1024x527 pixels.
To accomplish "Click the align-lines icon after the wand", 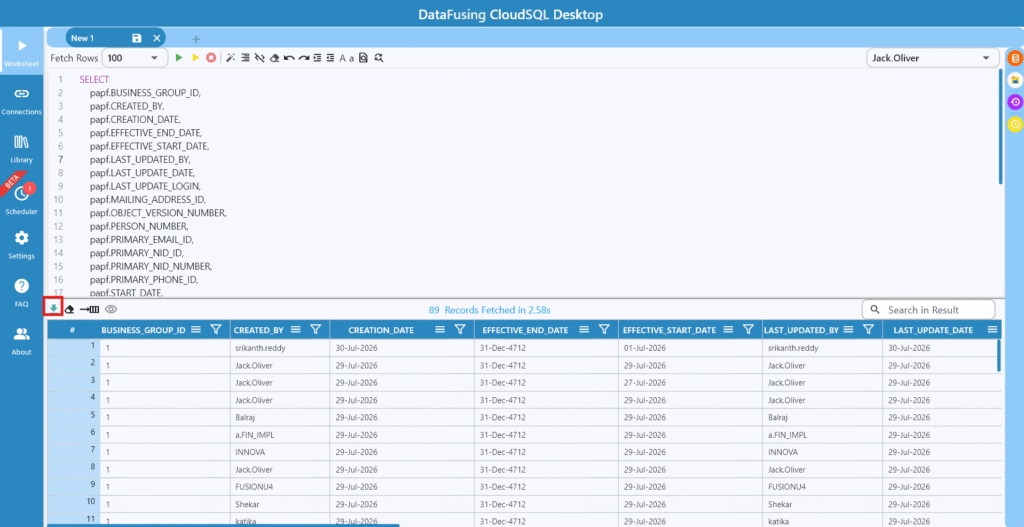I will (245, 58).
